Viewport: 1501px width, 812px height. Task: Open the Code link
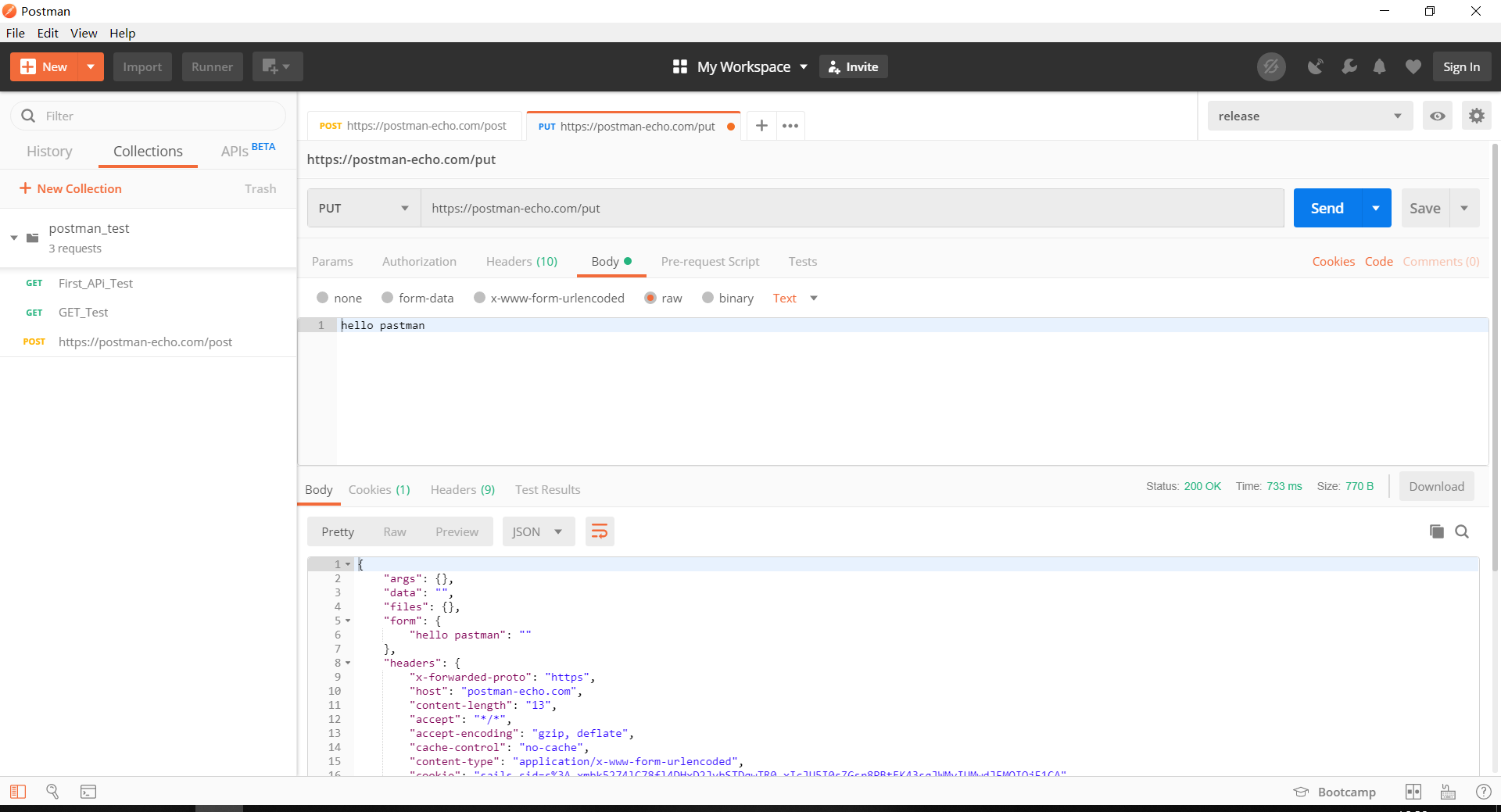pos(1378,262)
